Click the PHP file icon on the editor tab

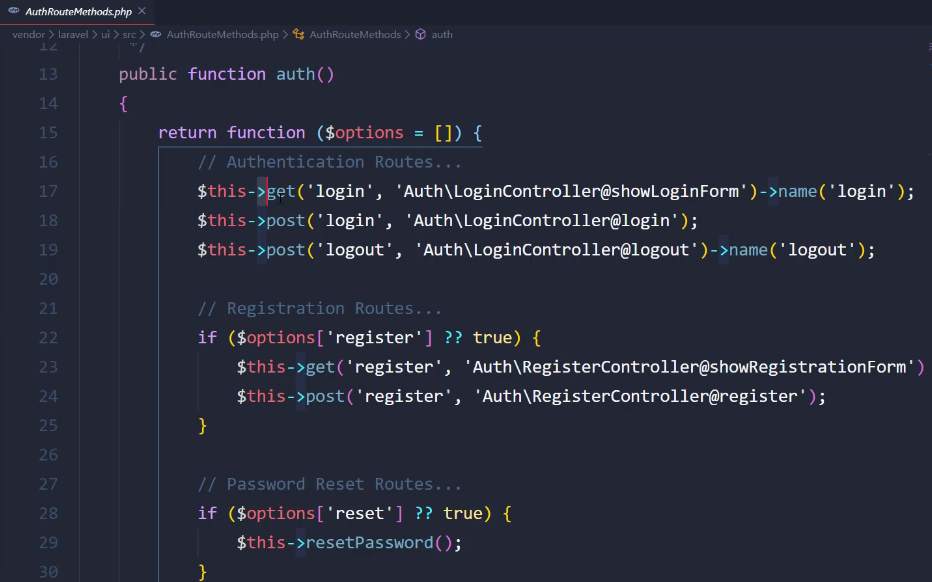(14, 10)
